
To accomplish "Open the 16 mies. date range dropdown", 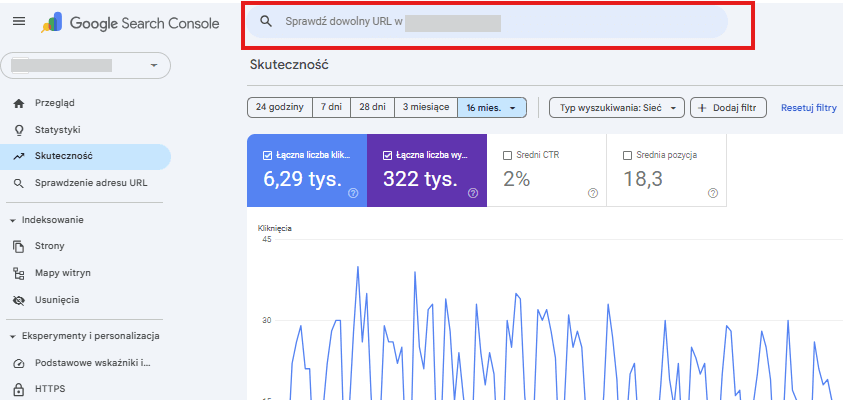I will (492, 108).
